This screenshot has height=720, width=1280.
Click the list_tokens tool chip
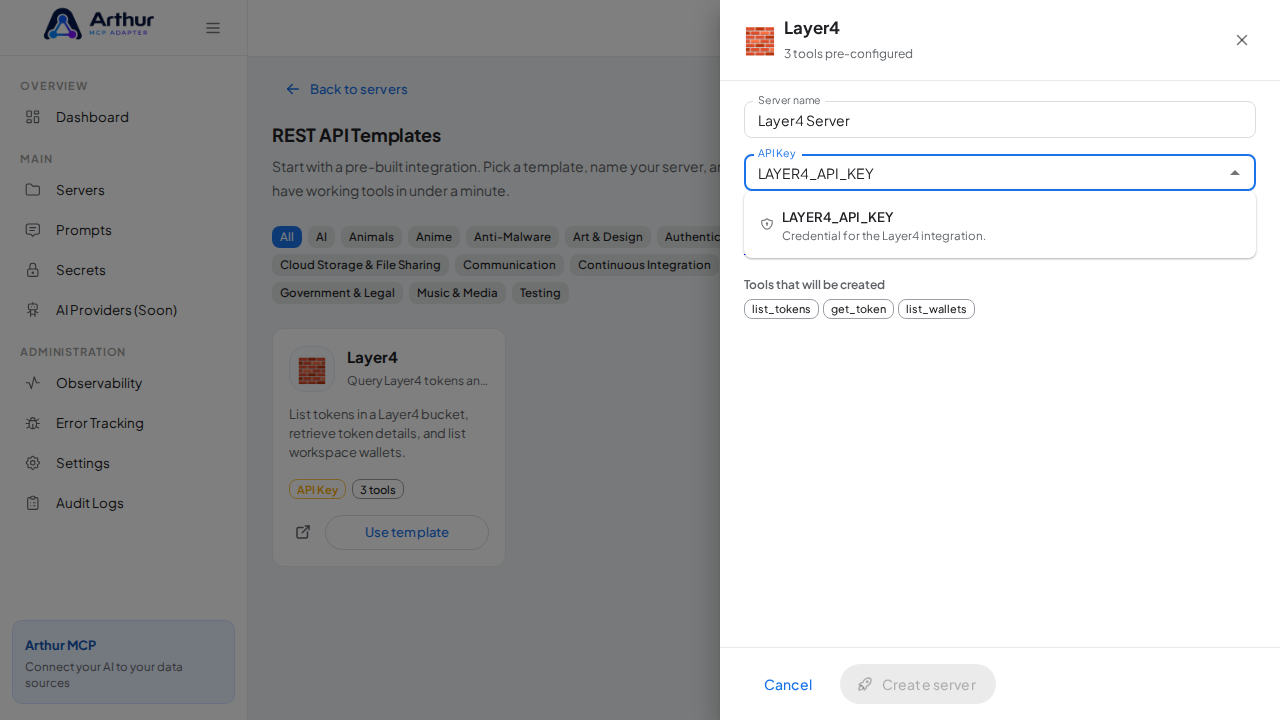click(781, 309)
